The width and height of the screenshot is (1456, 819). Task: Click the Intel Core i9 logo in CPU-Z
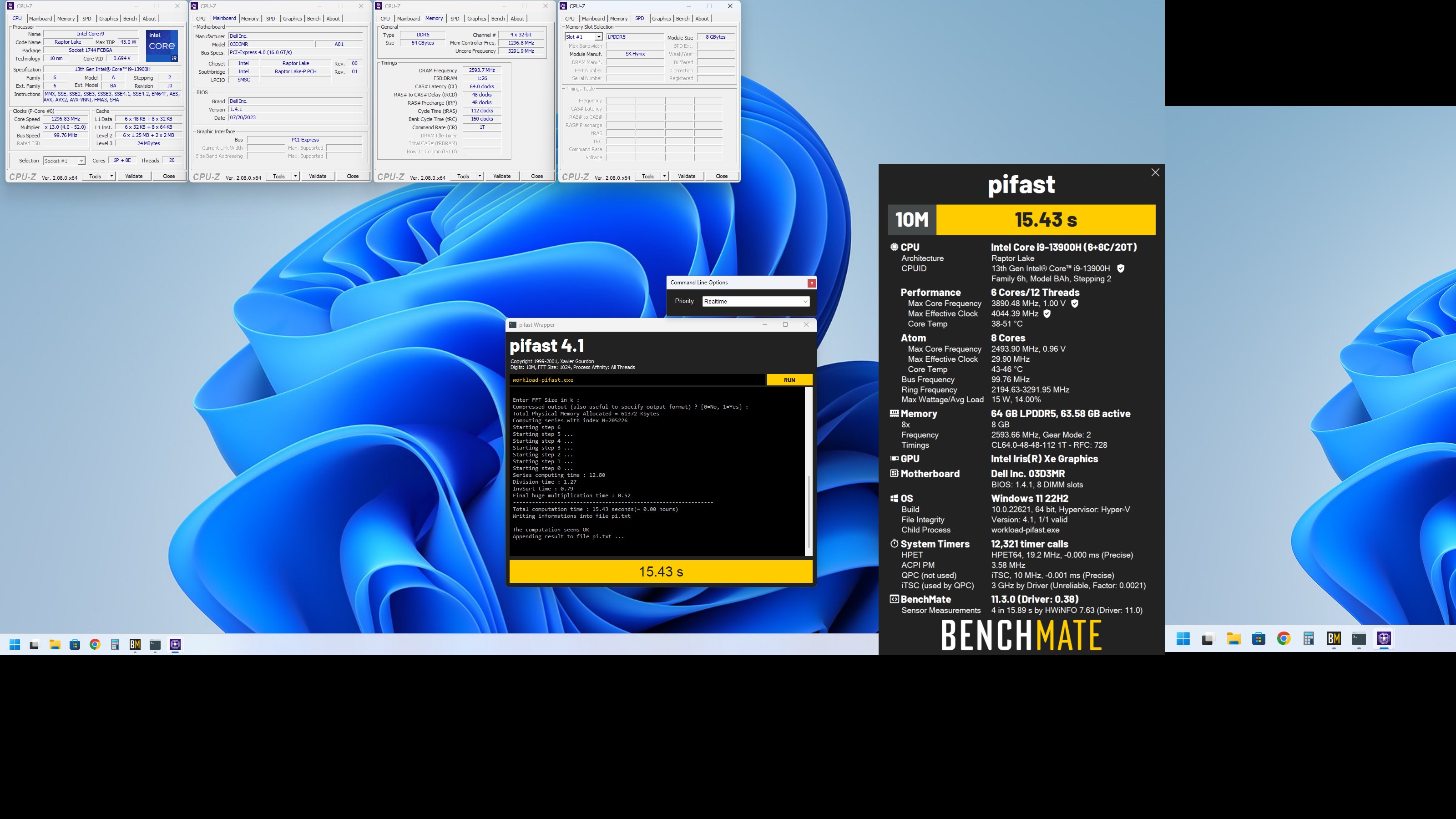point(162,46)
